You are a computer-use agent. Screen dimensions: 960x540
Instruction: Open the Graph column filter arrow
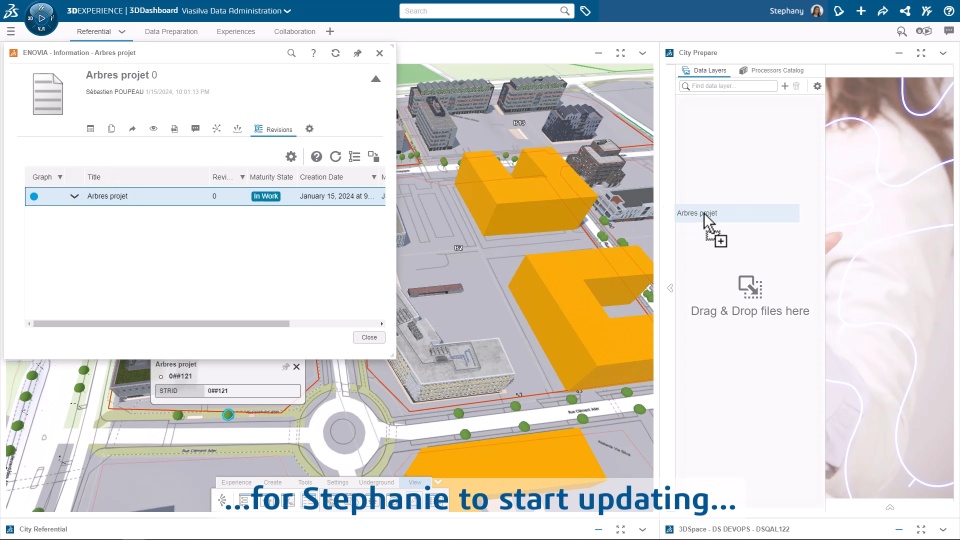(x=60, y=177)
